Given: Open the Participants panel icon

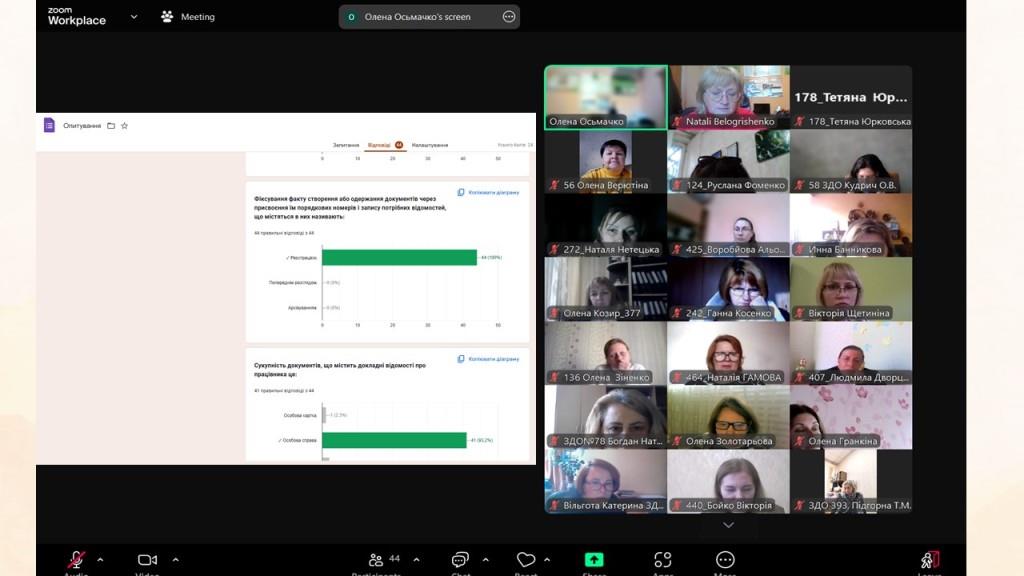Looking at the screenshot, I should click(x=376, y=560).
